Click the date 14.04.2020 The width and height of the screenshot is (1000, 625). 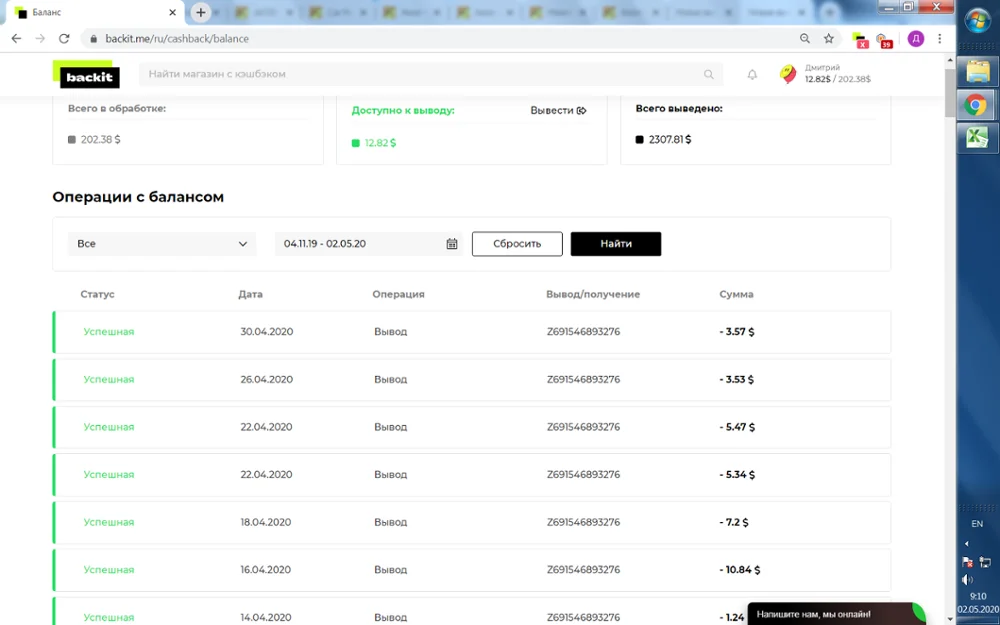[x=265, y=617]
